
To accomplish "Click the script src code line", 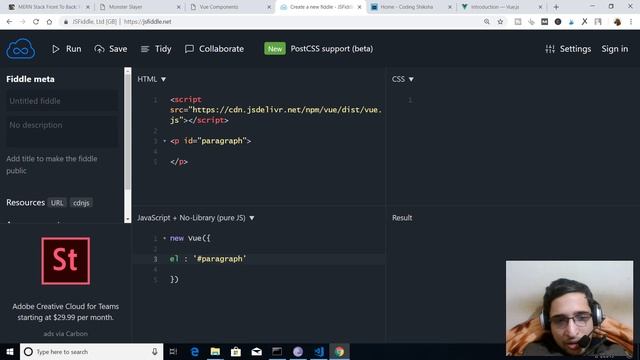I will (276, 110).
